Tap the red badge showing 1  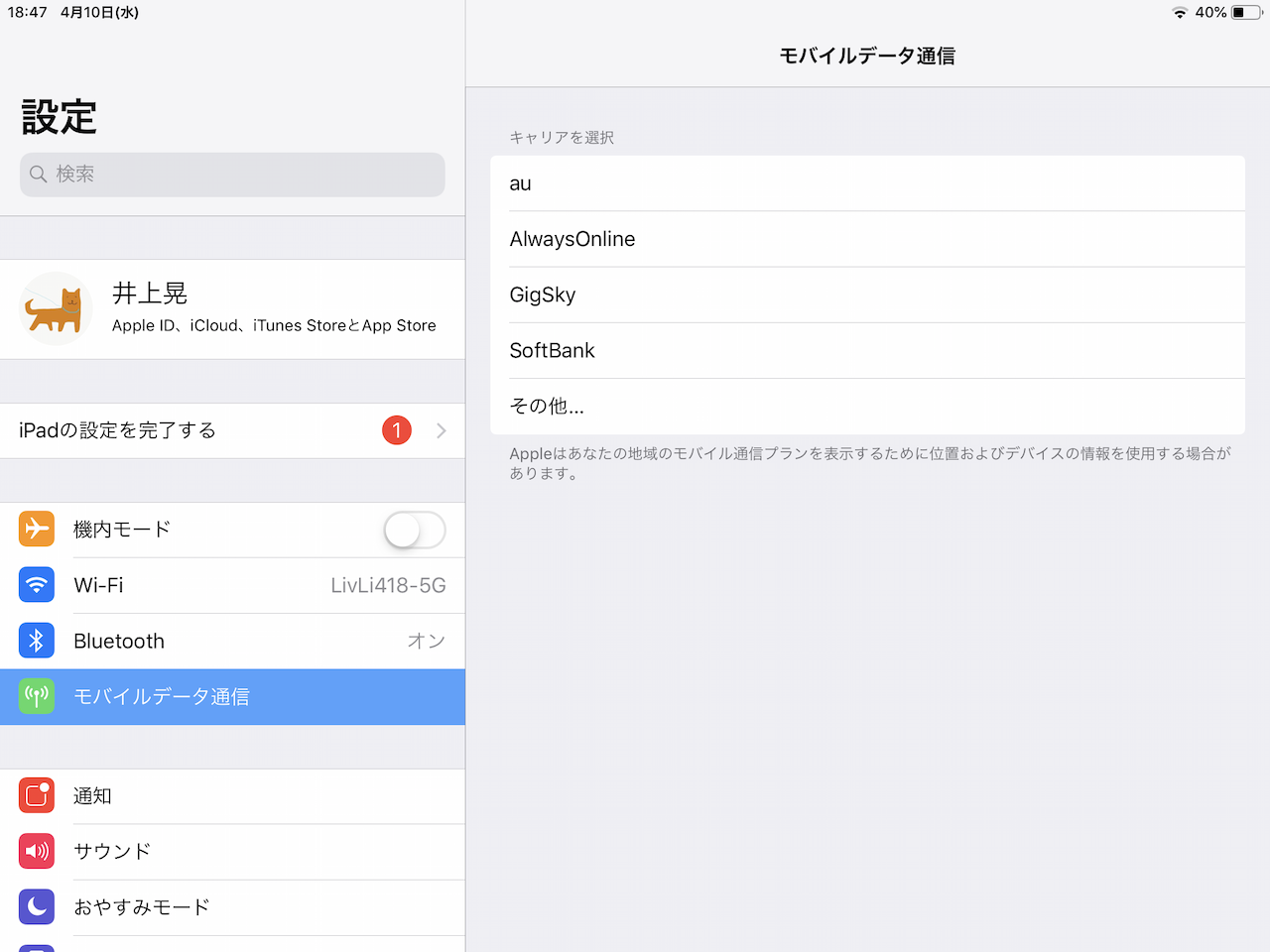point(397,430)
